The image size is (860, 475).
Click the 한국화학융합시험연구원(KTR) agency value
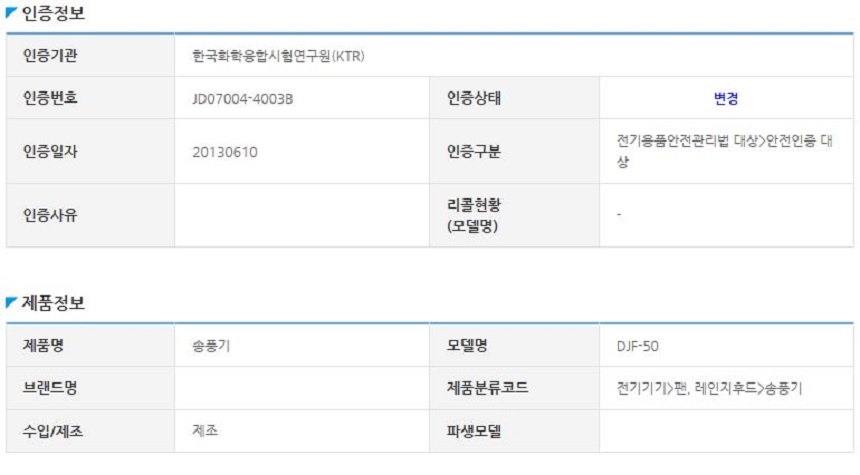278,56
